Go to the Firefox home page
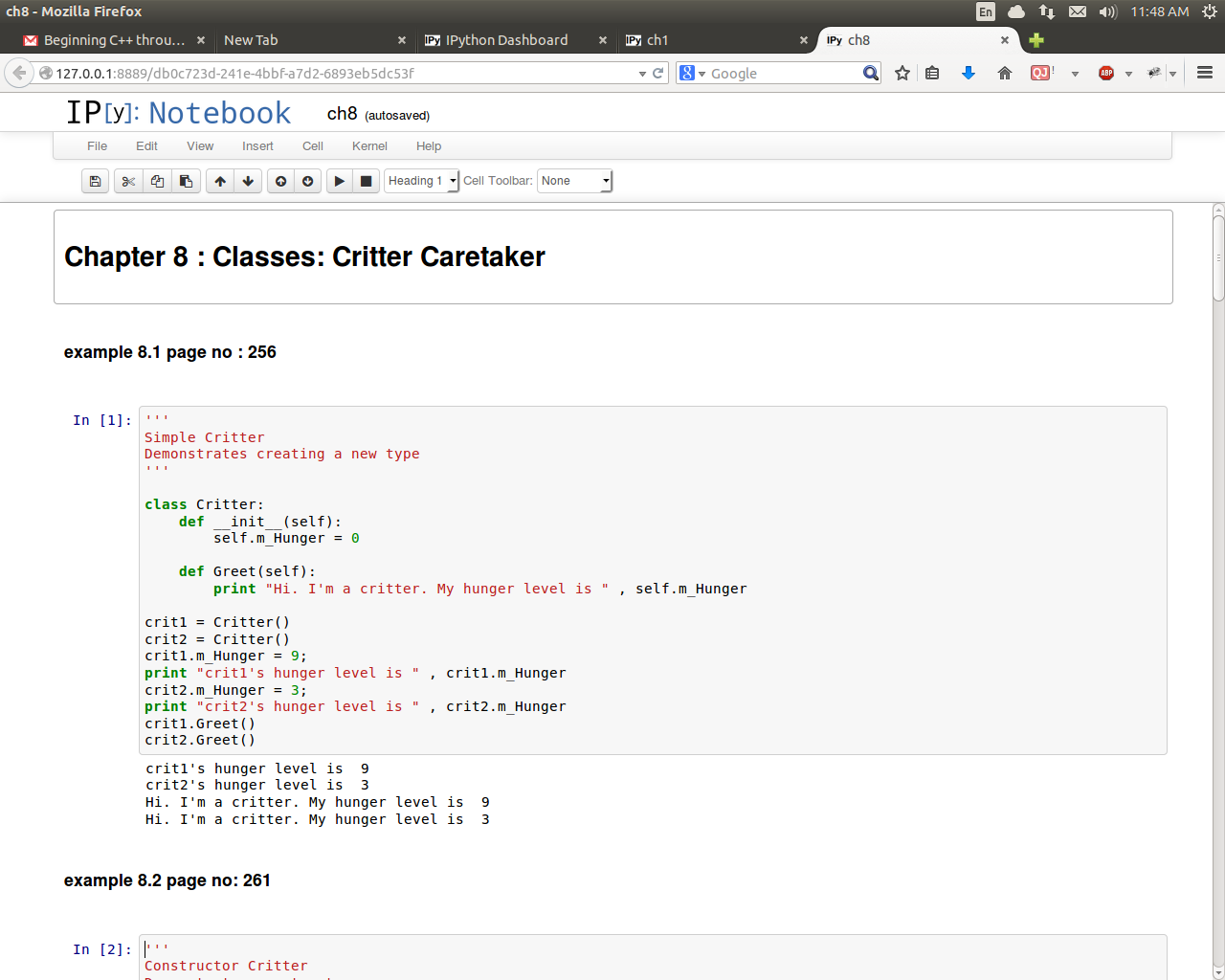The image size is (1225, 980). coord(1004,73)
